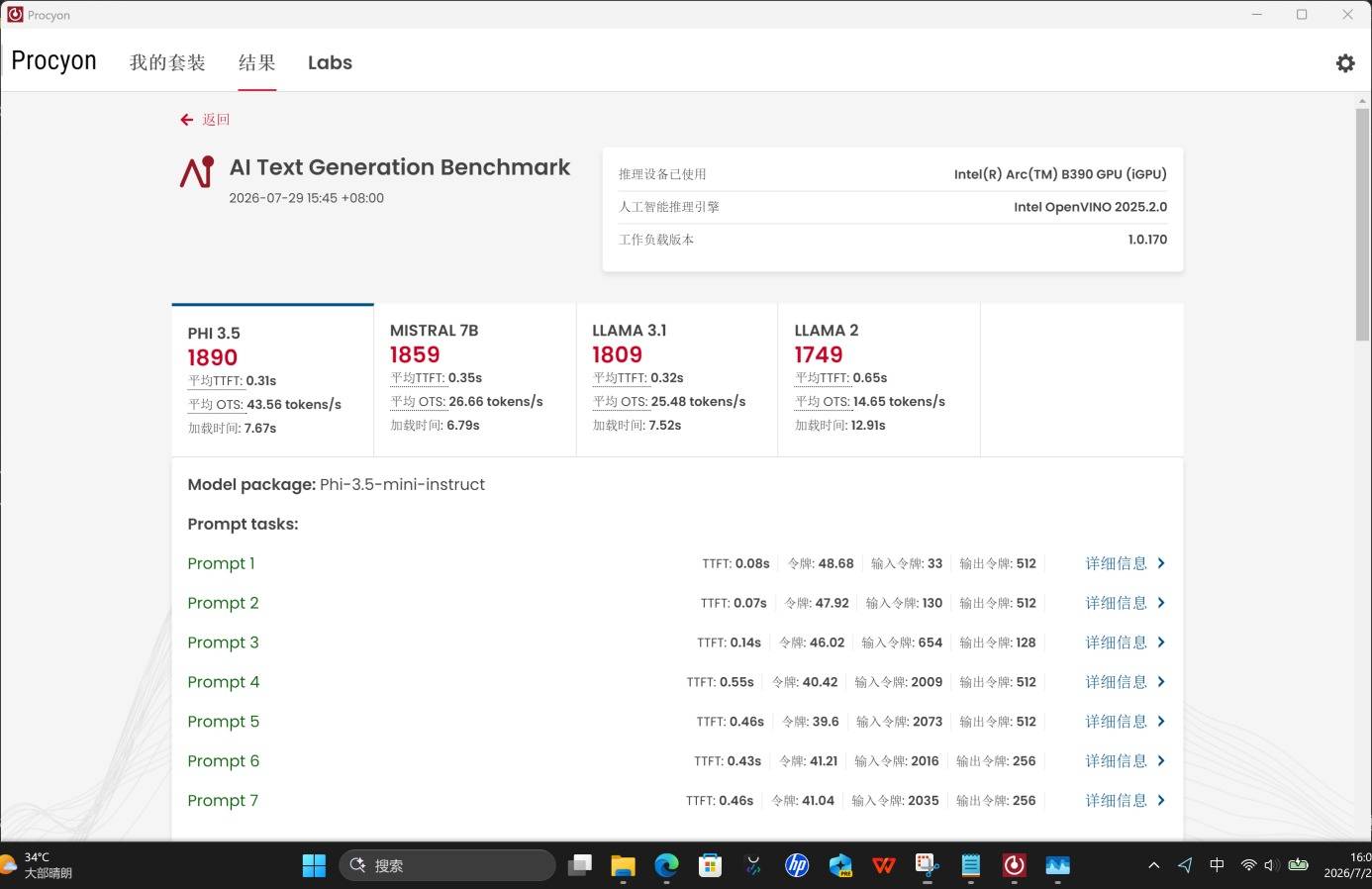This screenshot has width=1372, height=889.
Task: Click the benchmark date 2026-07-29 15:45
Action: (x=307, y=198)
